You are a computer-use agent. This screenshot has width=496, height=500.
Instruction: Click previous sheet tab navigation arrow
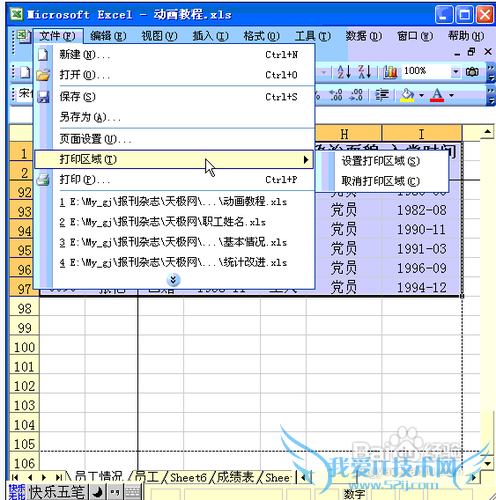[x=30, y=477]
